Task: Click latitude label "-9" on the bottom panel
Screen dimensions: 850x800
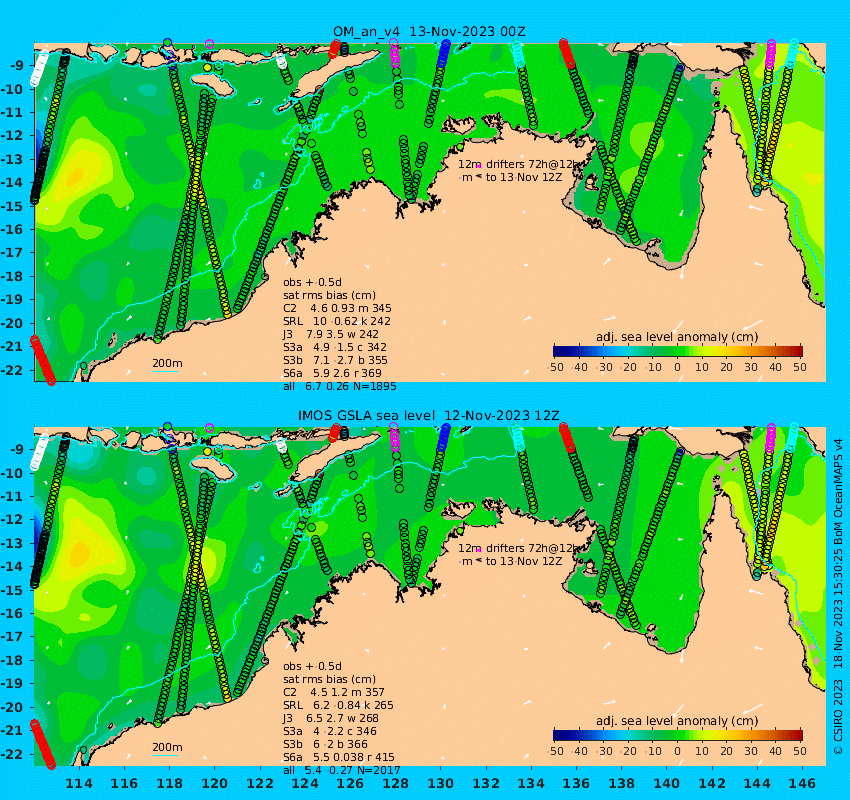Action: (16, 449)
